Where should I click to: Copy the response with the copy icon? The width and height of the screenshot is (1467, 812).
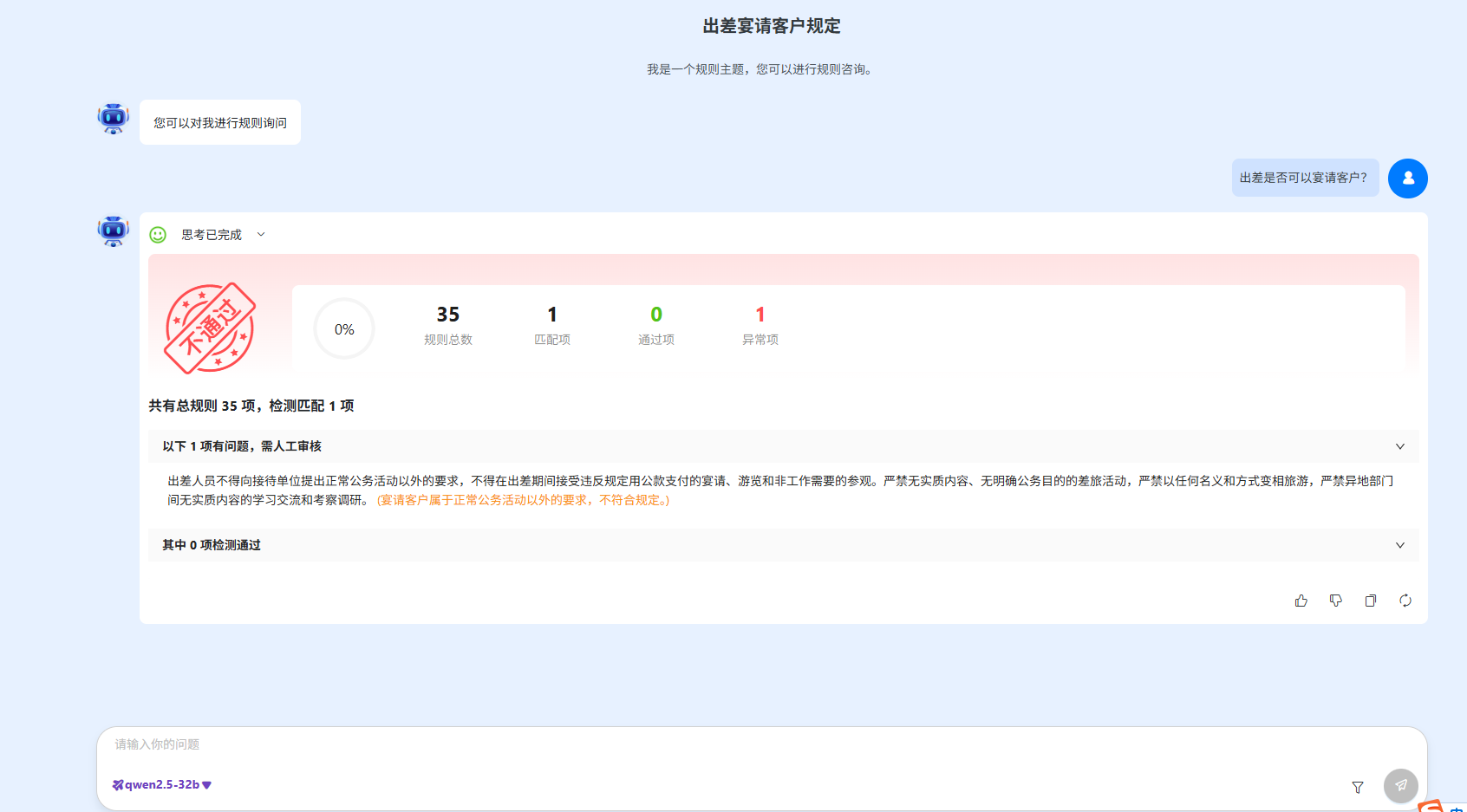(x=1370, y=601)
